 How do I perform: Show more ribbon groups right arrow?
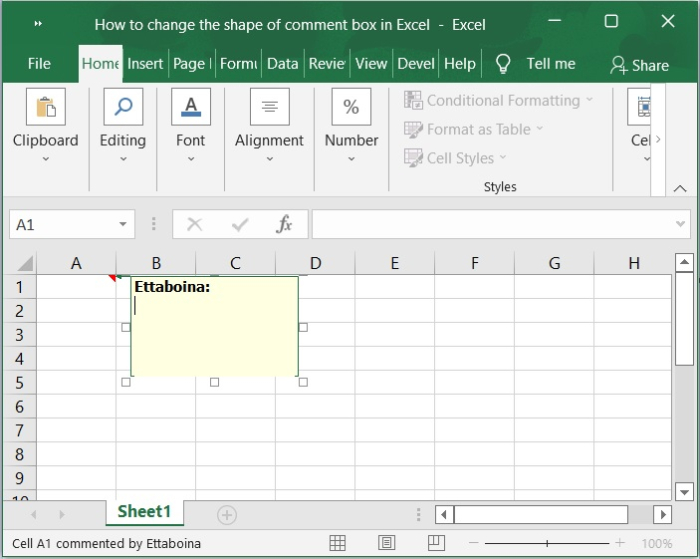(658, 140)
